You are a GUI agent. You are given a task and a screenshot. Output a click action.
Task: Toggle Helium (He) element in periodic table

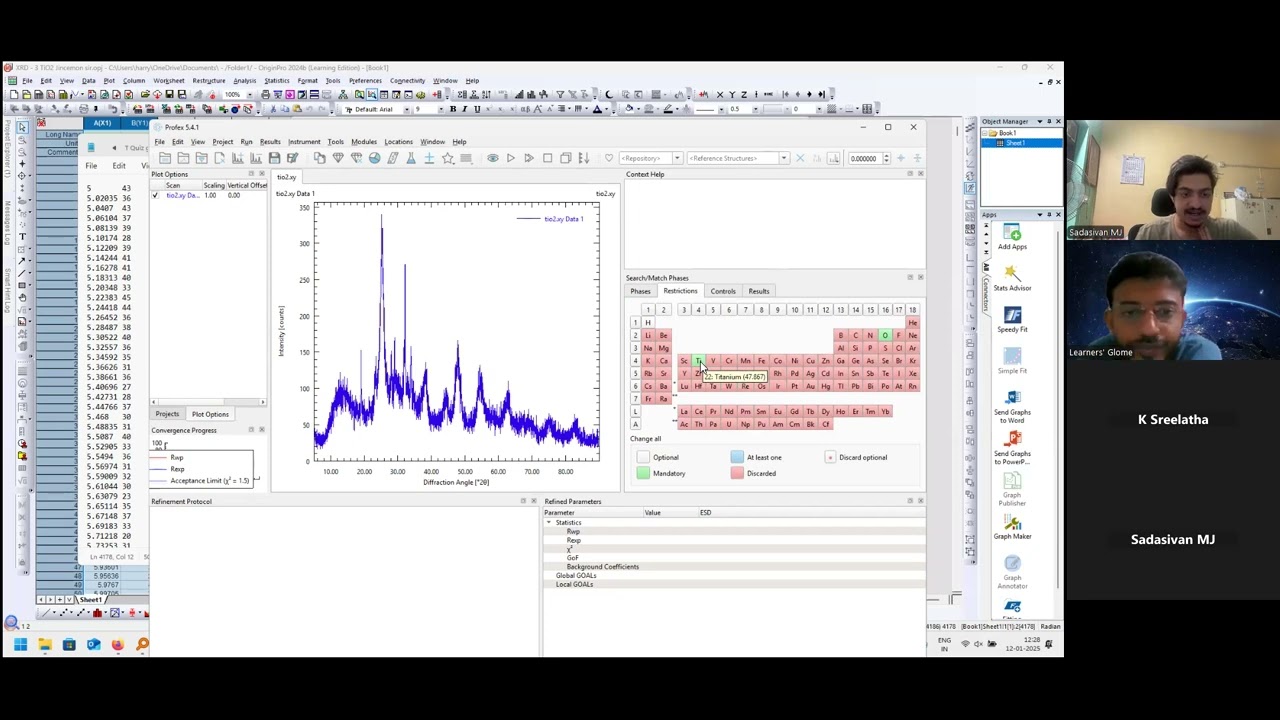[x=912, y=323]
